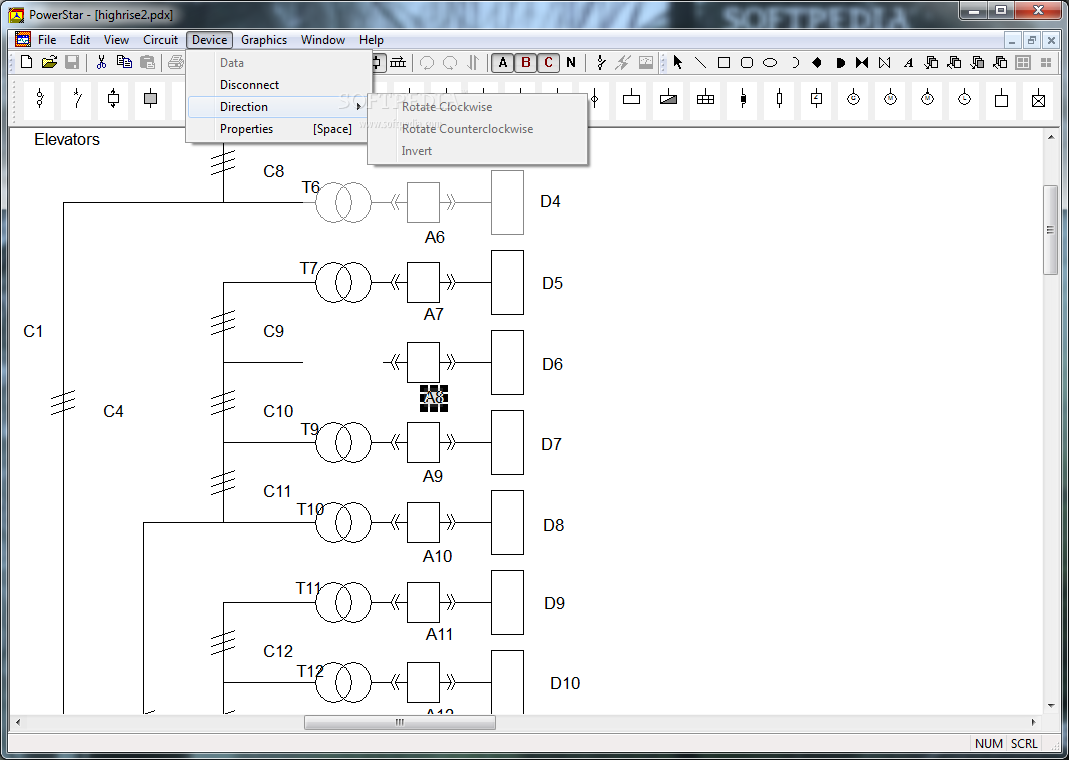
Task: Pick the generator 'G' circle symbol
Action: pyautogui.click(x=853, y=100)
